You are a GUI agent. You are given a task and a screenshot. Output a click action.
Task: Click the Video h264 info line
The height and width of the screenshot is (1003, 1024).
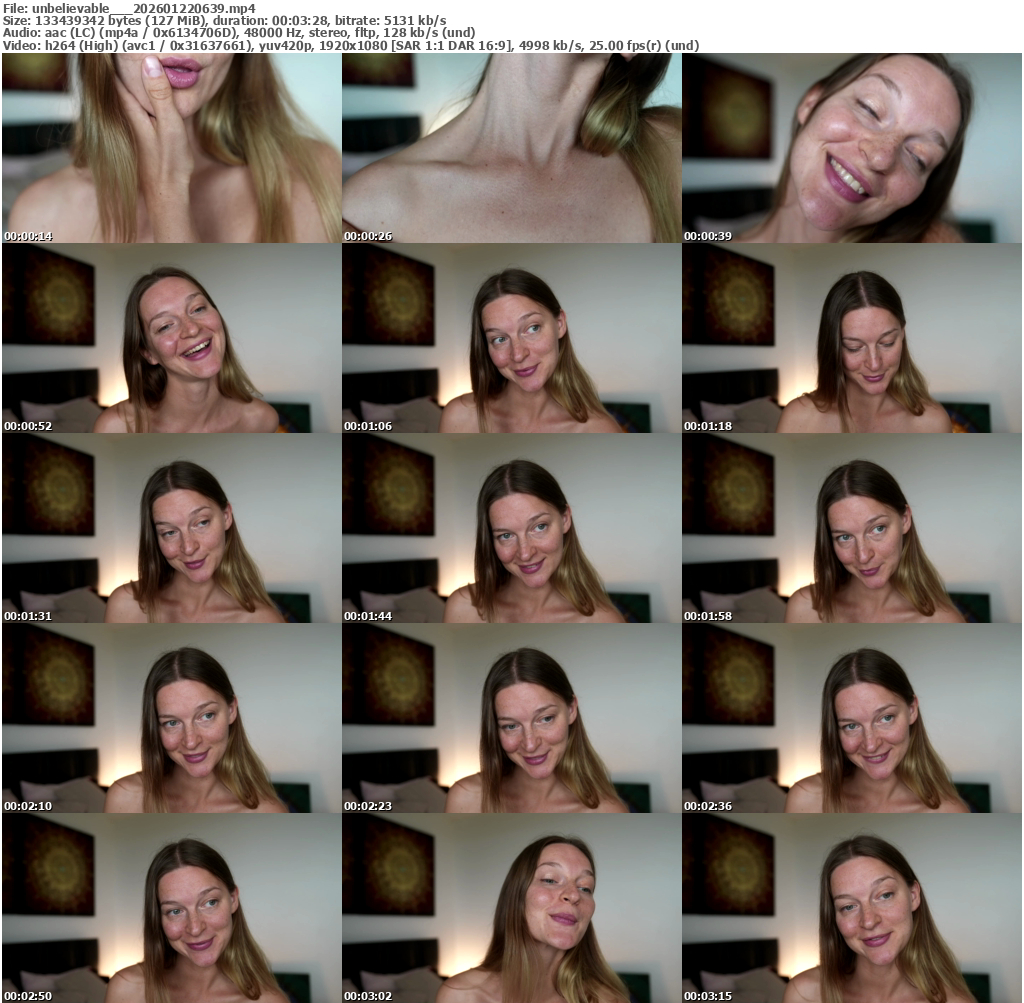tap(350, 45)
